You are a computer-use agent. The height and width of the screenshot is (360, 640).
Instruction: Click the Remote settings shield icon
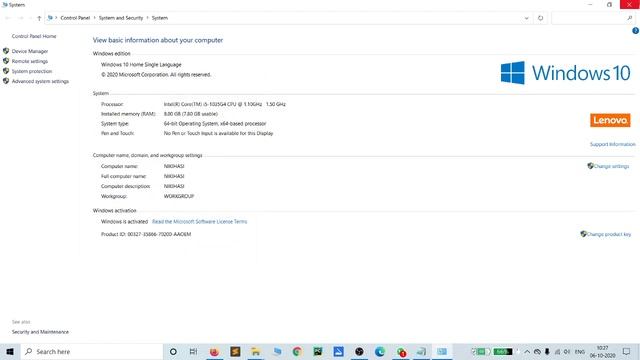click(6, 61)
